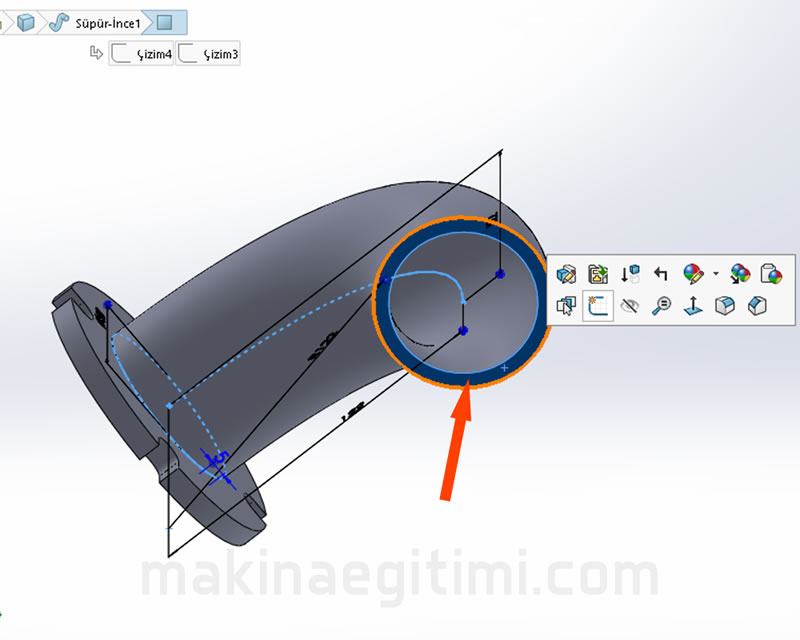This screenshot has height=640, width=800.
Task: Click the Appearances color ball icon
Action: tap(693, 274)
